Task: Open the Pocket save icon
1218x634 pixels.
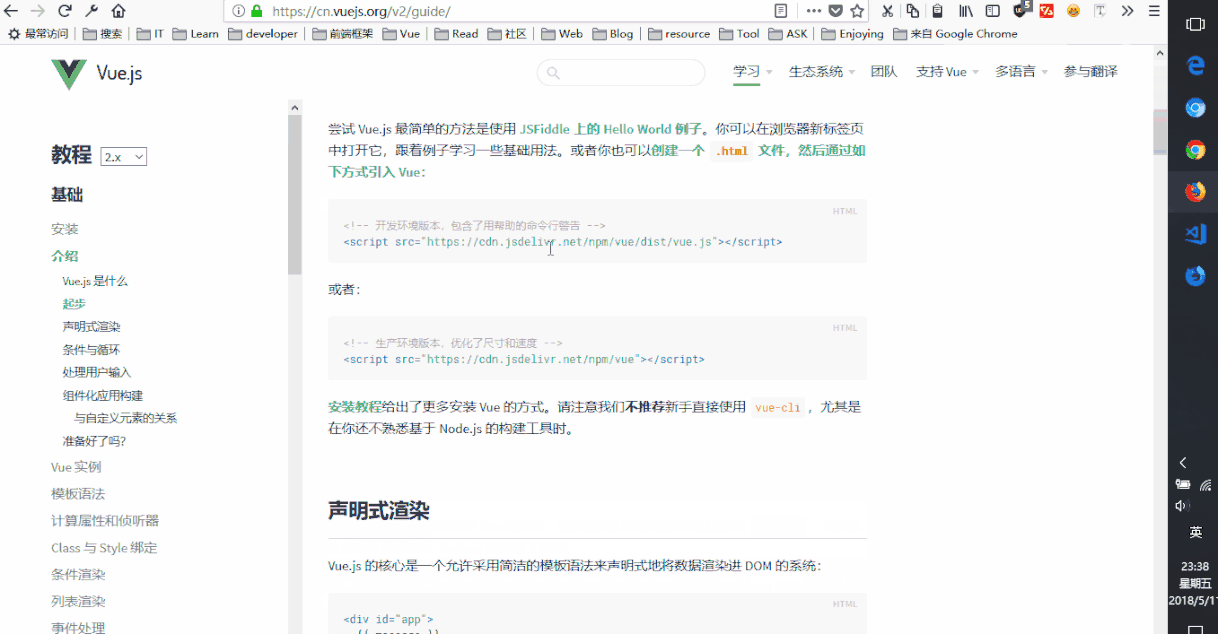Action: pos(836,12)
